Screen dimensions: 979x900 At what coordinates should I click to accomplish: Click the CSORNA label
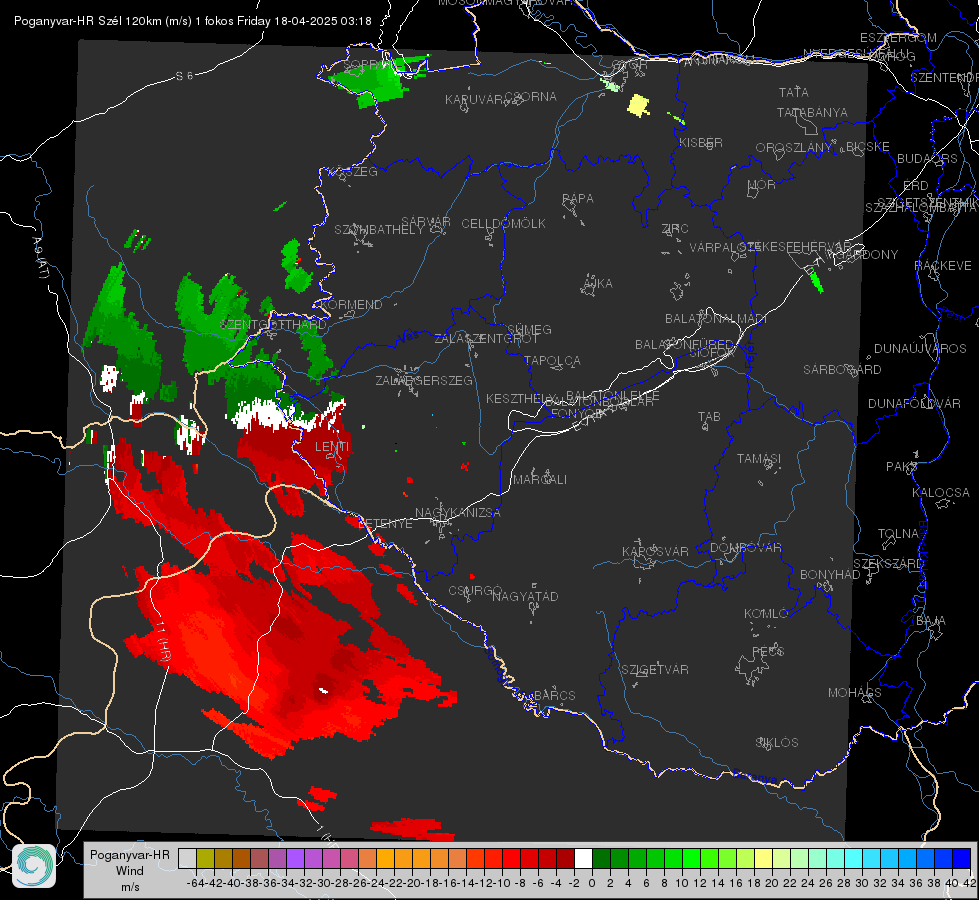531,97
